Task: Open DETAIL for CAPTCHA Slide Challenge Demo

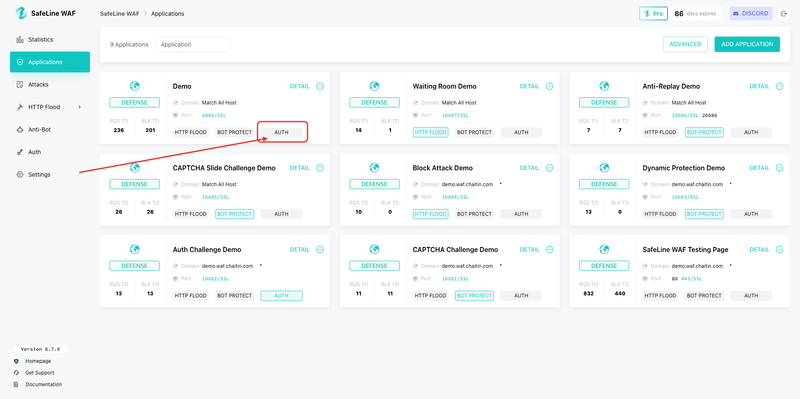Action: coord(299,168)
